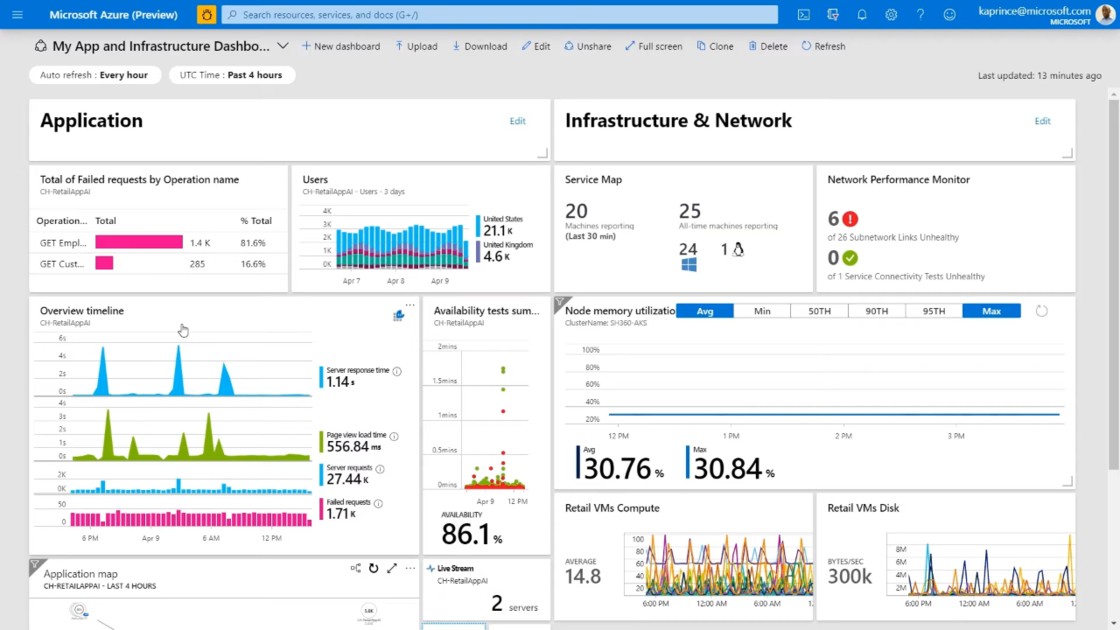Click the GET Cust... failed requests pink bar
Viewport: 1120px width, 630px height.
pos(104,264)
